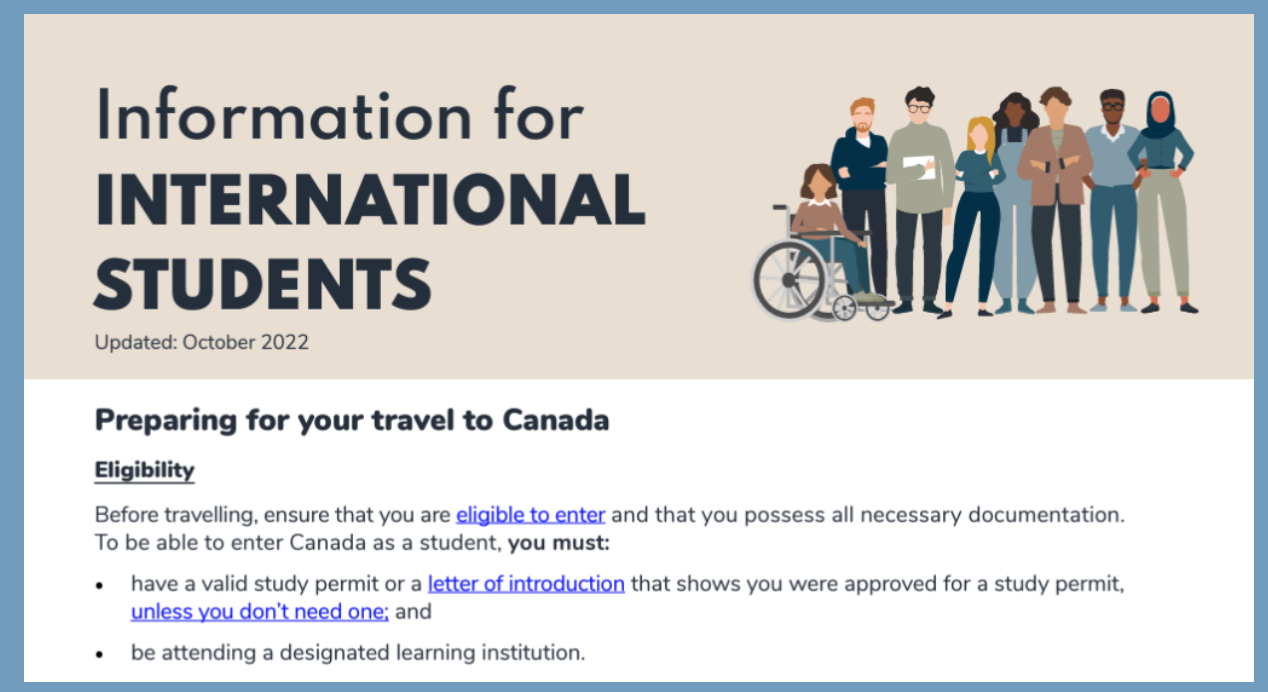1268x692 pixels.
Task: Click the woman wearing the hijab illustration
Action: (1161, 202)
